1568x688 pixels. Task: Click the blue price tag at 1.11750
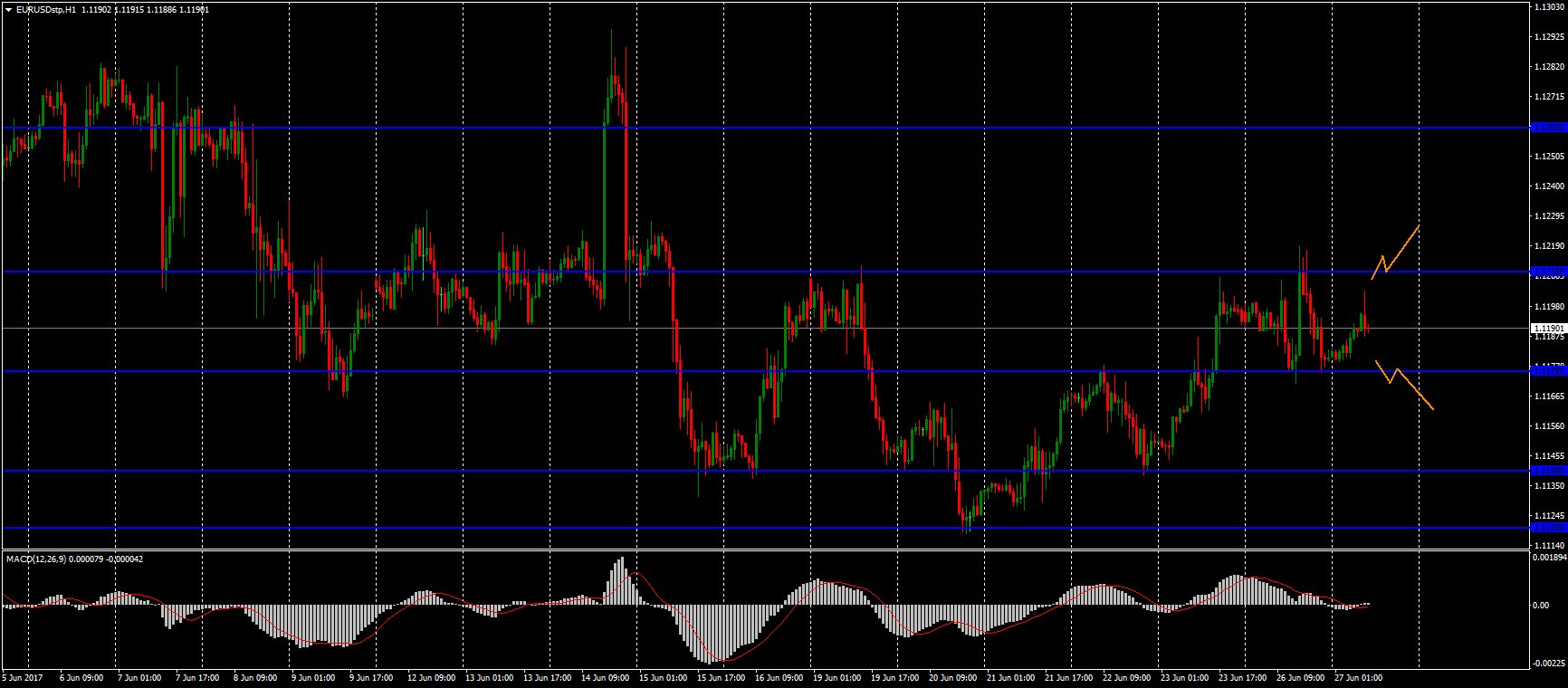pos(1546,371)
